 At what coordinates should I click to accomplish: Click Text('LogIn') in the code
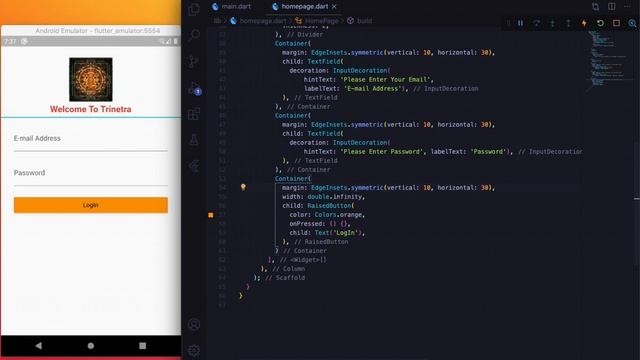338,233
